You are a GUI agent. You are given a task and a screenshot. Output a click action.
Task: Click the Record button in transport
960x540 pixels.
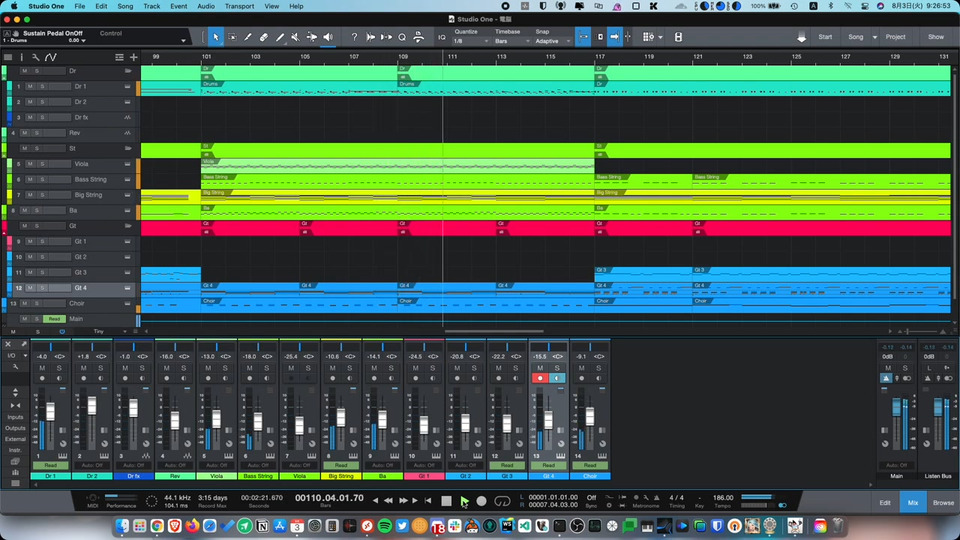[481, 501]
